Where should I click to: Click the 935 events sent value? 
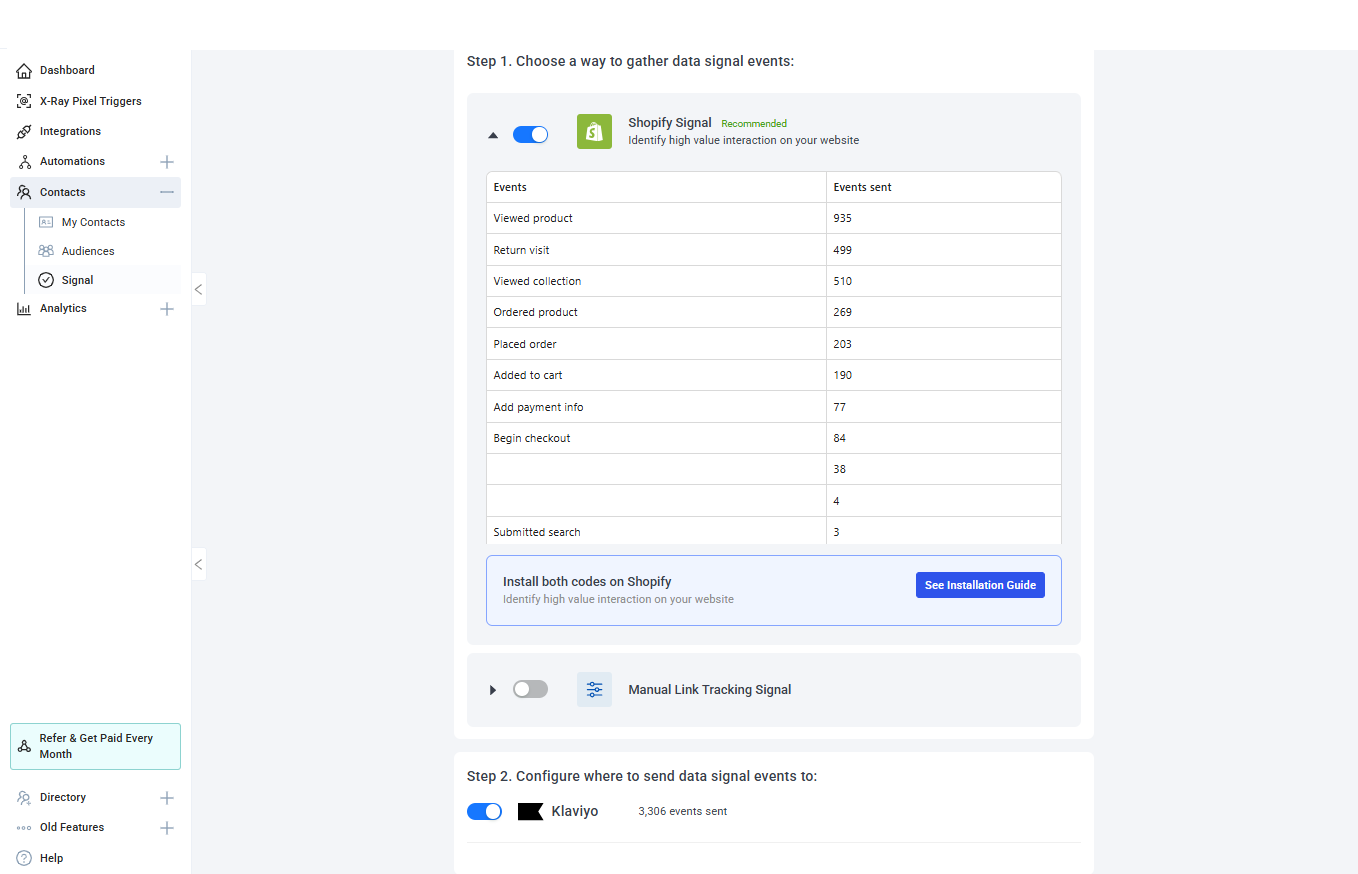click(x=842, y=218)
